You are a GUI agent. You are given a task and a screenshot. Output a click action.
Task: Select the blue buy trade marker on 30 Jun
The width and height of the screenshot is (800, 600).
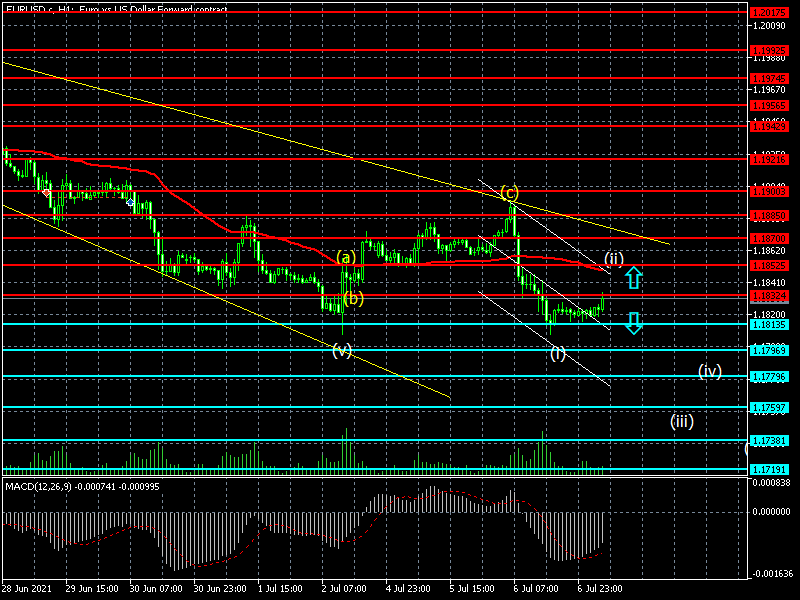coord(131,203)
